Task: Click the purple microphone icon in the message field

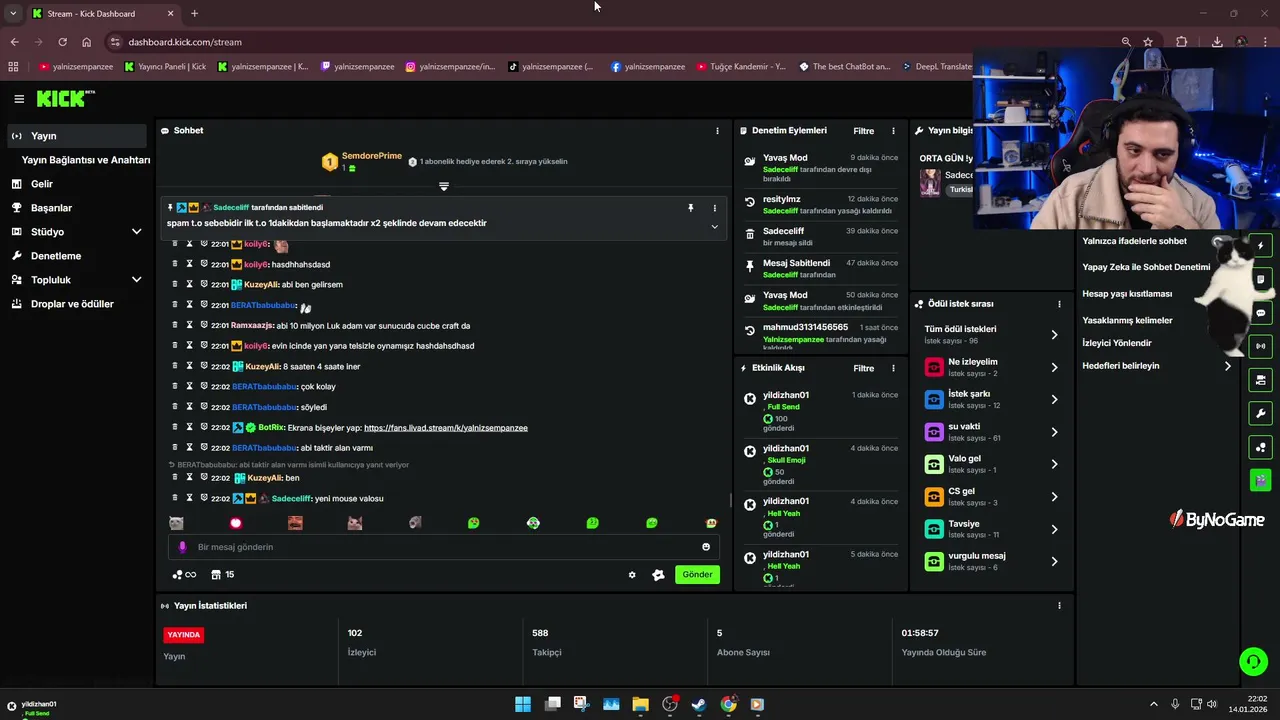Action: pos(182,547)
